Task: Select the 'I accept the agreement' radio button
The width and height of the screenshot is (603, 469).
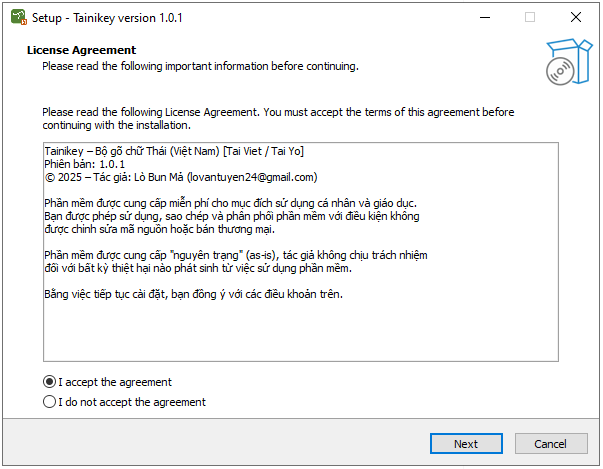Action: click(50, 382)
